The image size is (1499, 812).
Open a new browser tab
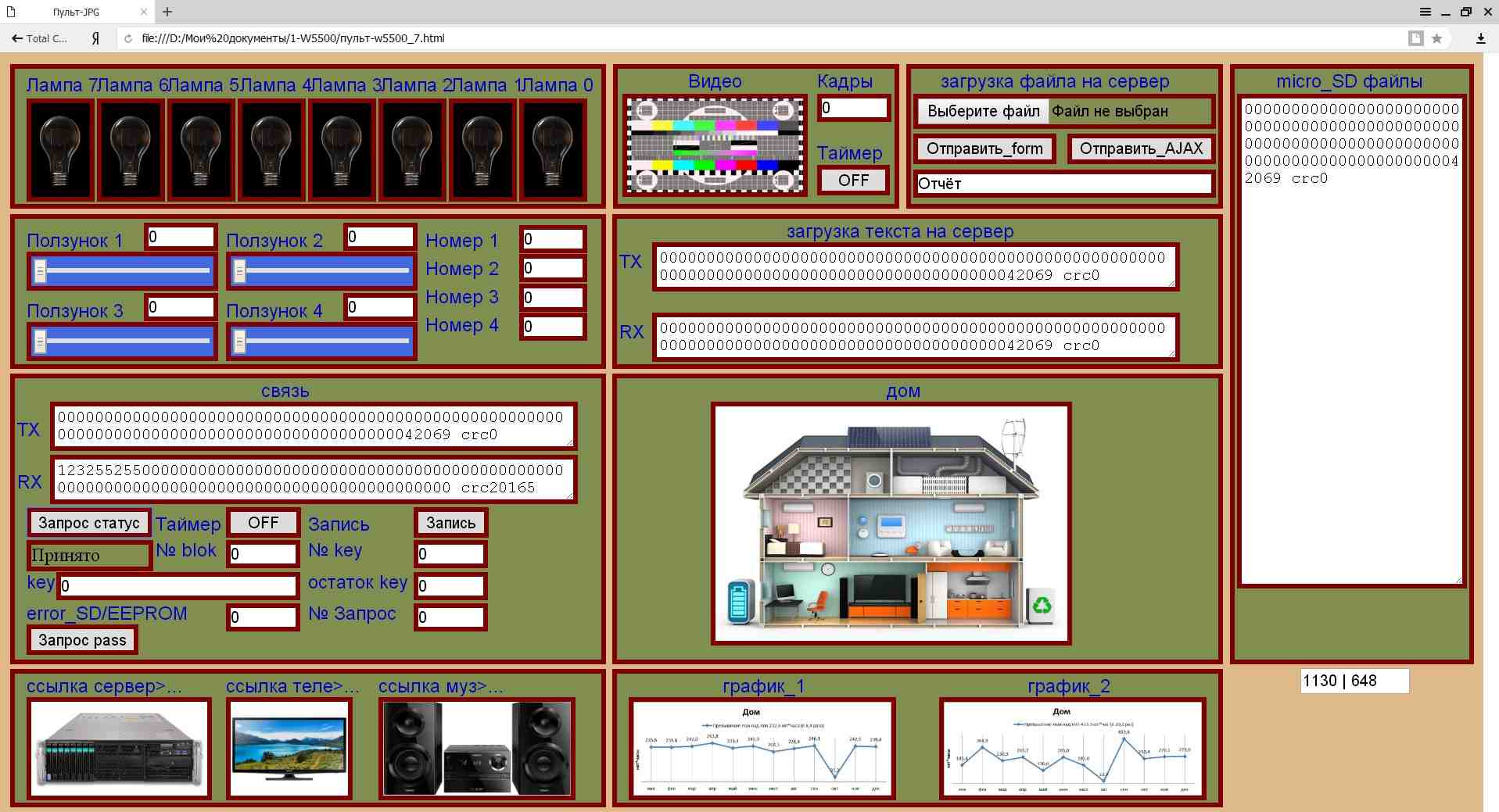coord(167,12)
